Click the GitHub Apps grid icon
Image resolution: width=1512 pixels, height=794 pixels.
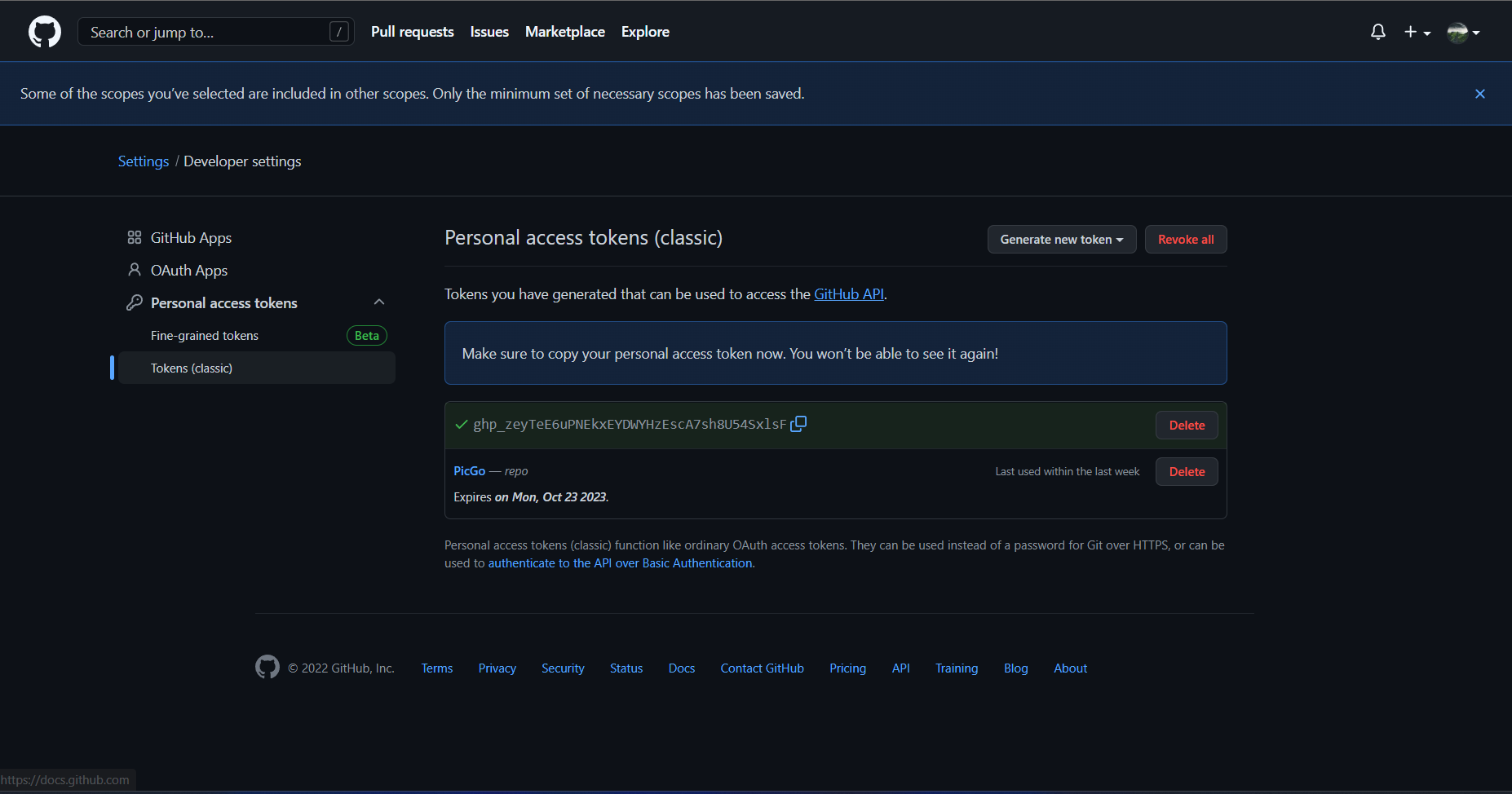tap(135, 237)
